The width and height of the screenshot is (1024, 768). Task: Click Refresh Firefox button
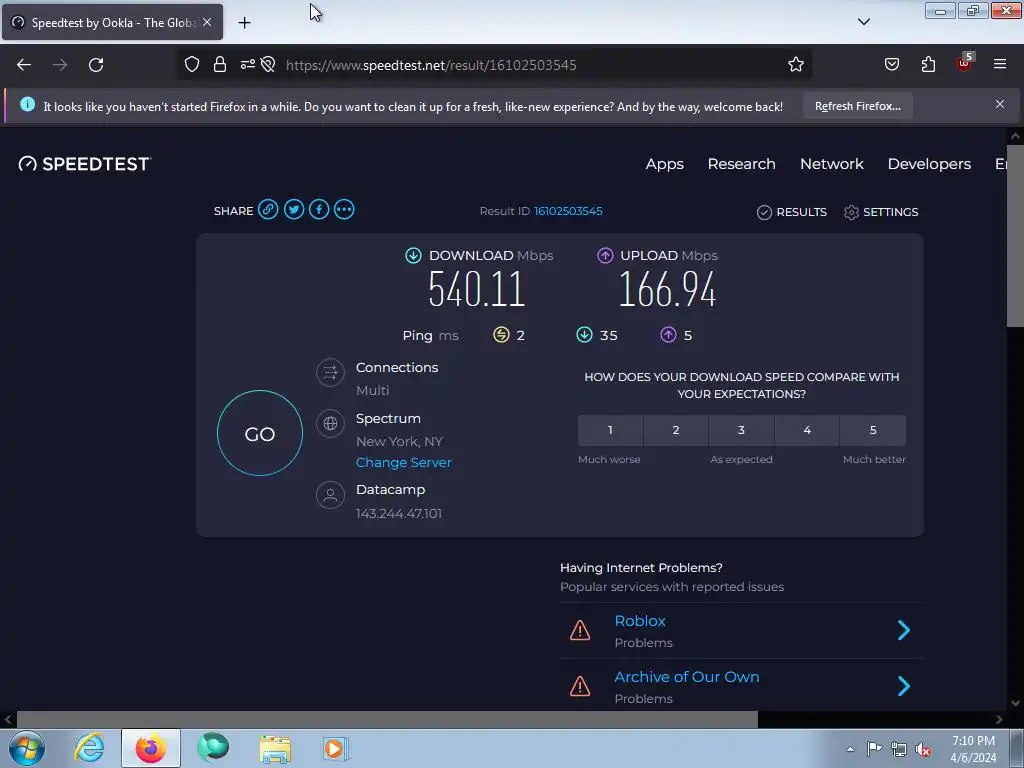click(857, 106)
